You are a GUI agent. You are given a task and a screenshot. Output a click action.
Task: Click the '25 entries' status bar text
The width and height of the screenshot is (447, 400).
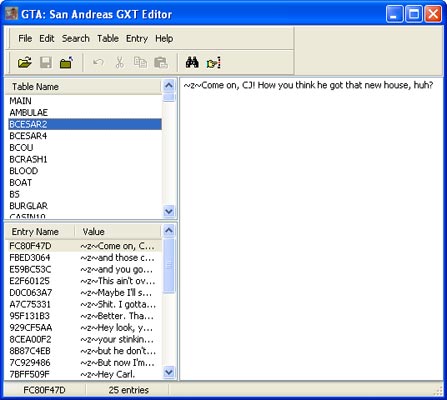point(128,390)
